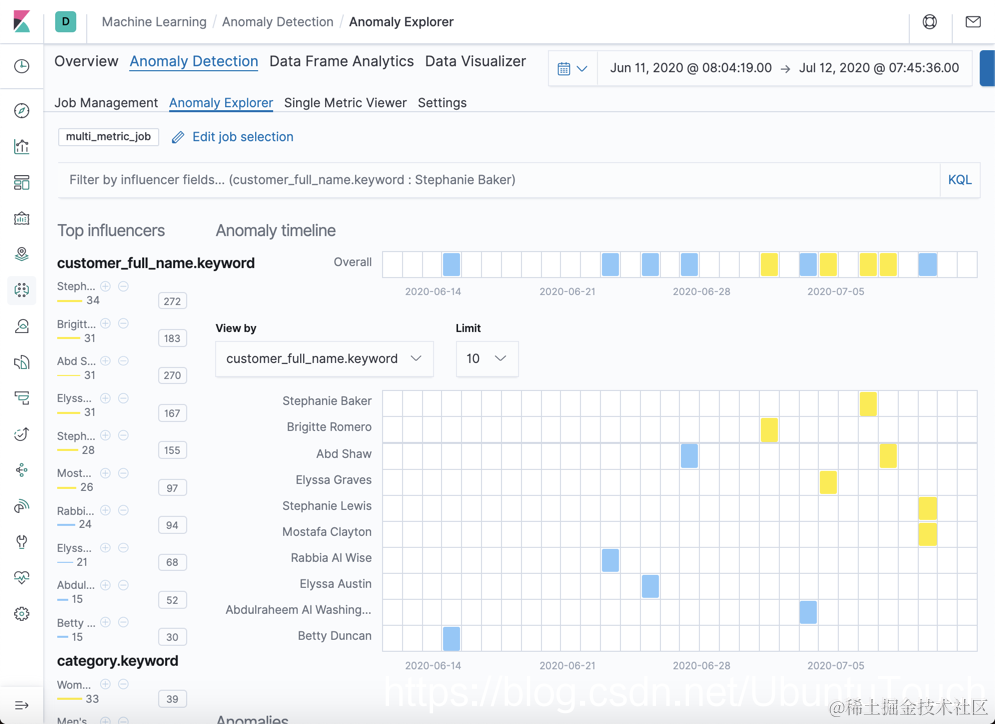The width and height of the screenshot is (995, 724).
Task: Open the Settings sub-tab
Action: [x=442, y=103]
